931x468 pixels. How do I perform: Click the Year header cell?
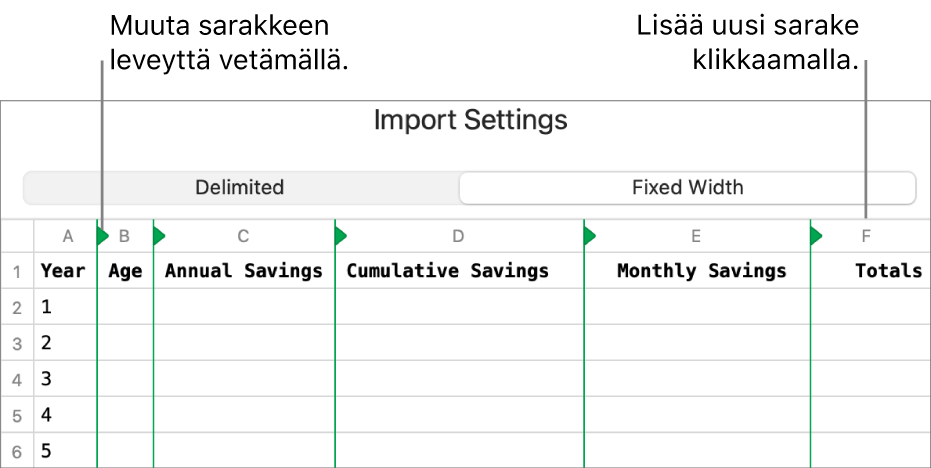coord(63,271)
